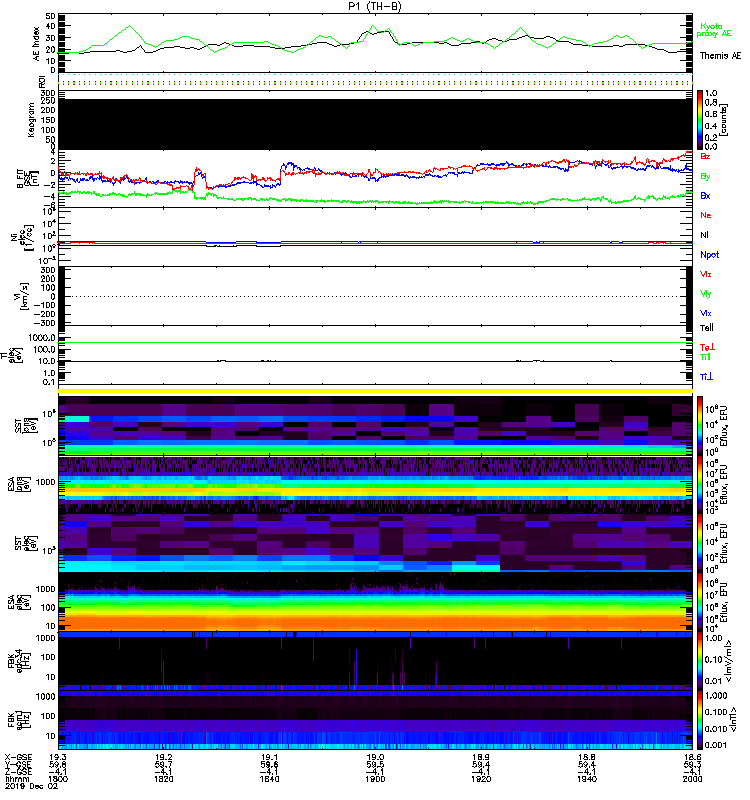750x800 pixels.
Task: Click the dotted zero line in Vi panel
Action: (x=375, y=296)
